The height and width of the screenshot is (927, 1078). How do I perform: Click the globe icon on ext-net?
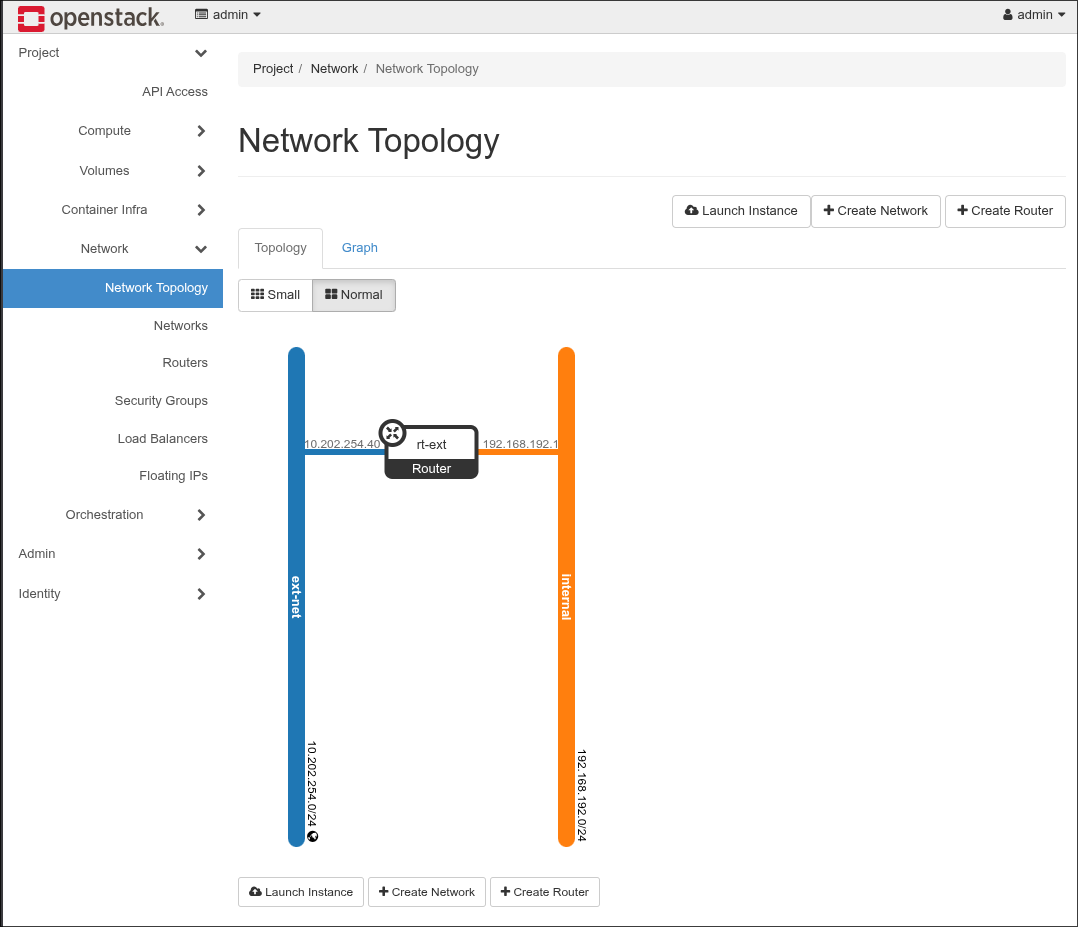pyautogui.click(x=313, y=836)
